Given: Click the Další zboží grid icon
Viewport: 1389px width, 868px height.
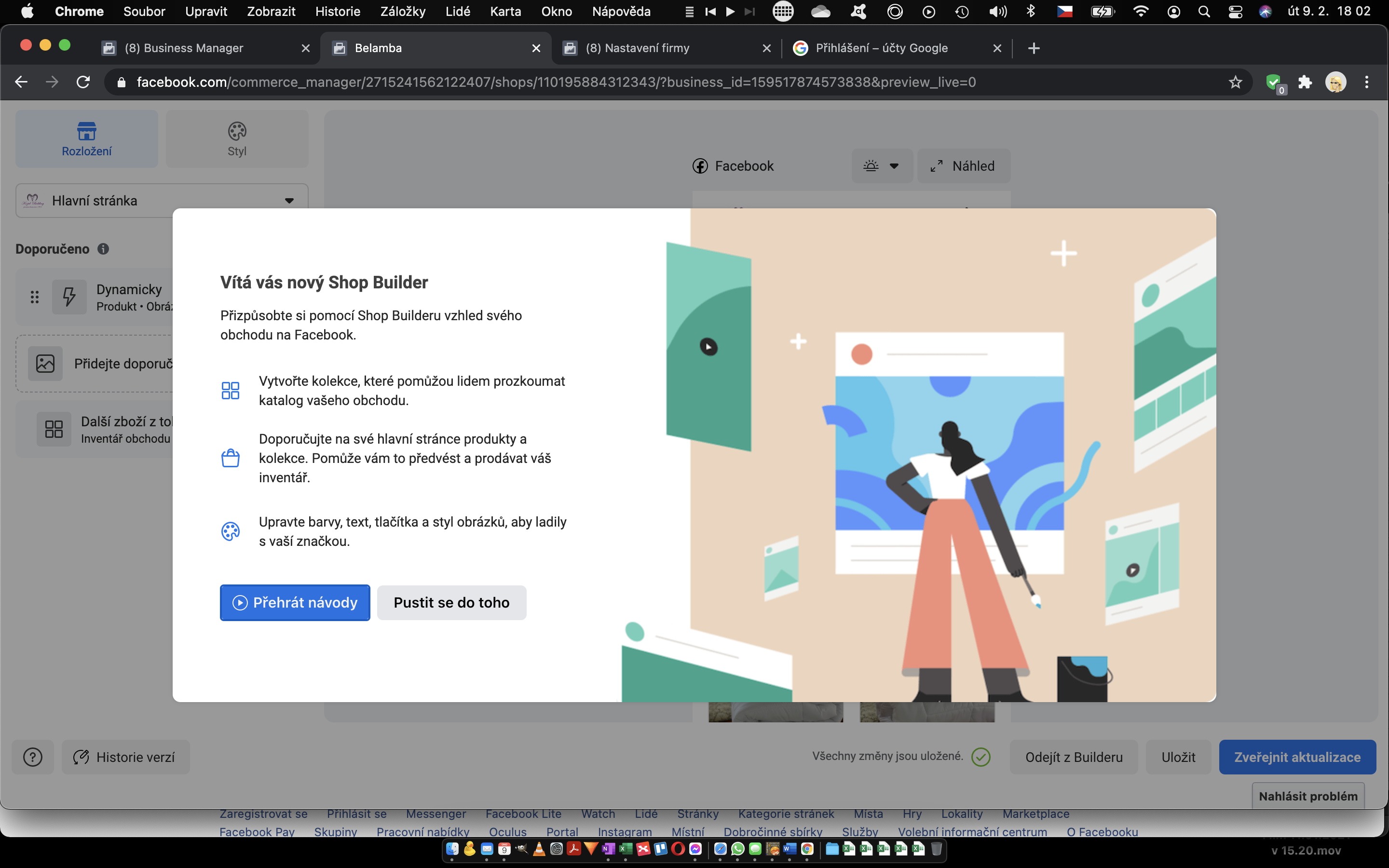Looking at the screenshot, I should 54,429.
